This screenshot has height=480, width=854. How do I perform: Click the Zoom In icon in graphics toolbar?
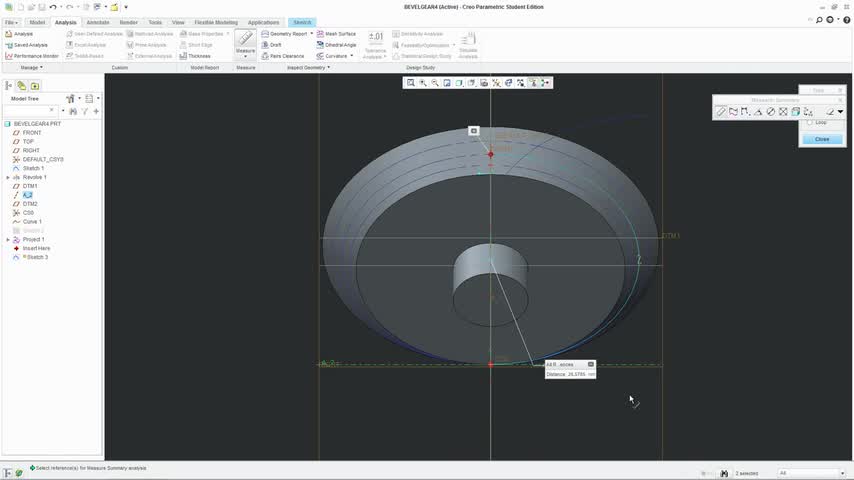tap(423, 83)
